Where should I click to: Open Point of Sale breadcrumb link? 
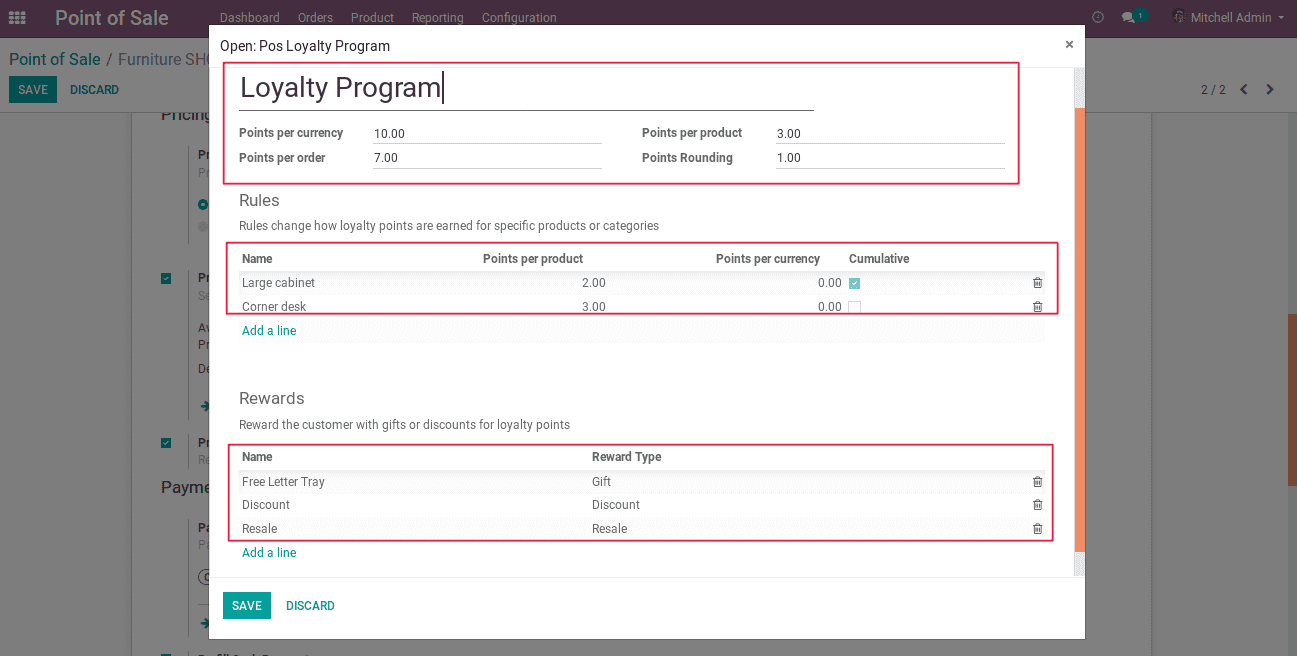(x=55, y=59)
